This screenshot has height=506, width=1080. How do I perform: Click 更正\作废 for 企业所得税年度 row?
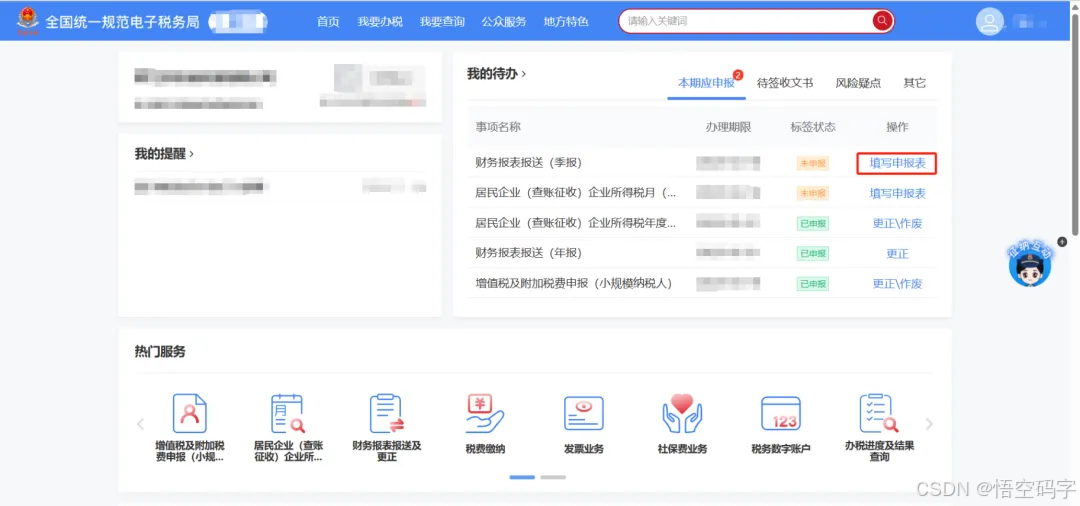click(x=897, y=224)
